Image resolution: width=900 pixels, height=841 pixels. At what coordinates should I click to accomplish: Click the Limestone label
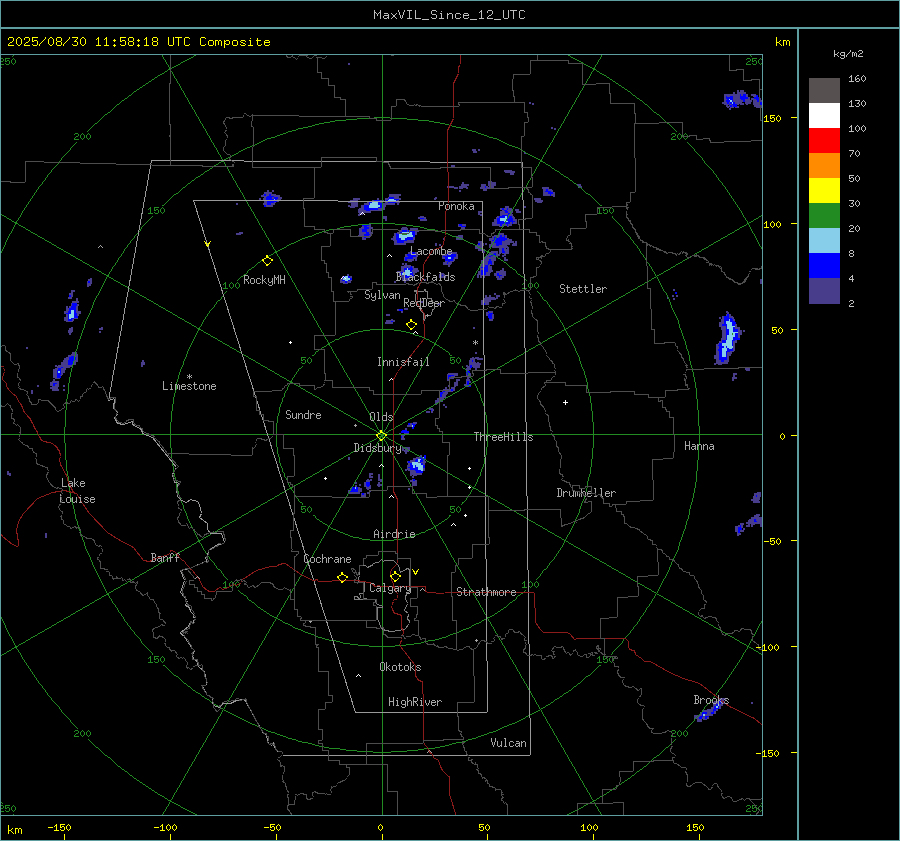(189, 386)
